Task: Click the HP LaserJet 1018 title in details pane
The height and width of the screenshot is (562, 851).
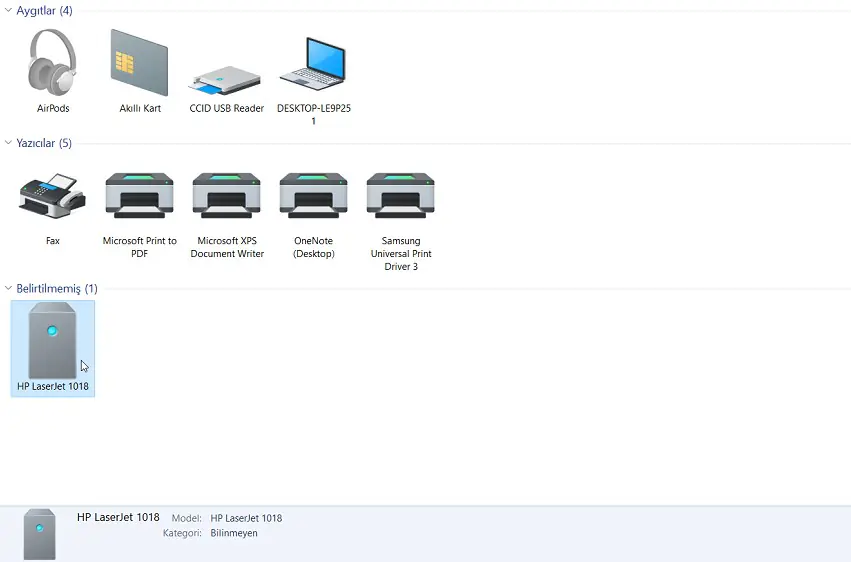Action: (118, 518)
